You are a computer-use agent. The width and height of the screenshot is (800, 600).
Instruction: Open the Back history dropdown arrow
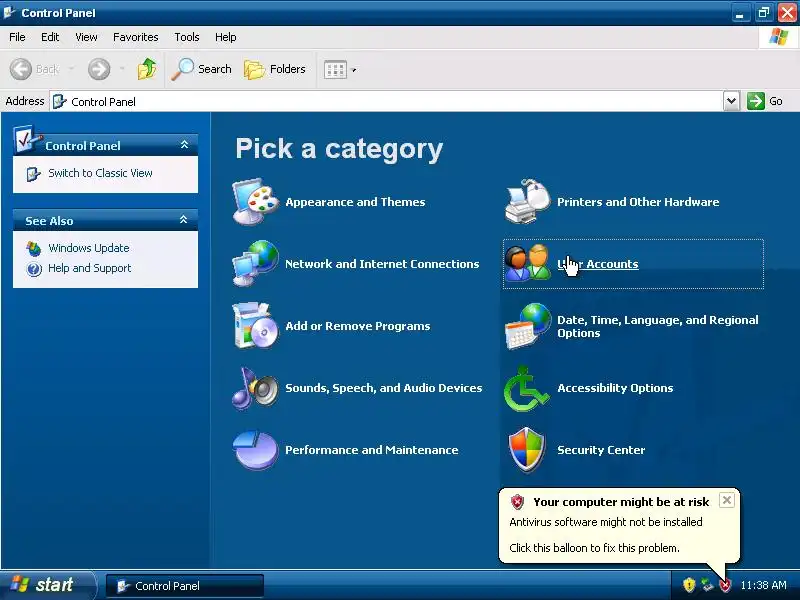71,69
